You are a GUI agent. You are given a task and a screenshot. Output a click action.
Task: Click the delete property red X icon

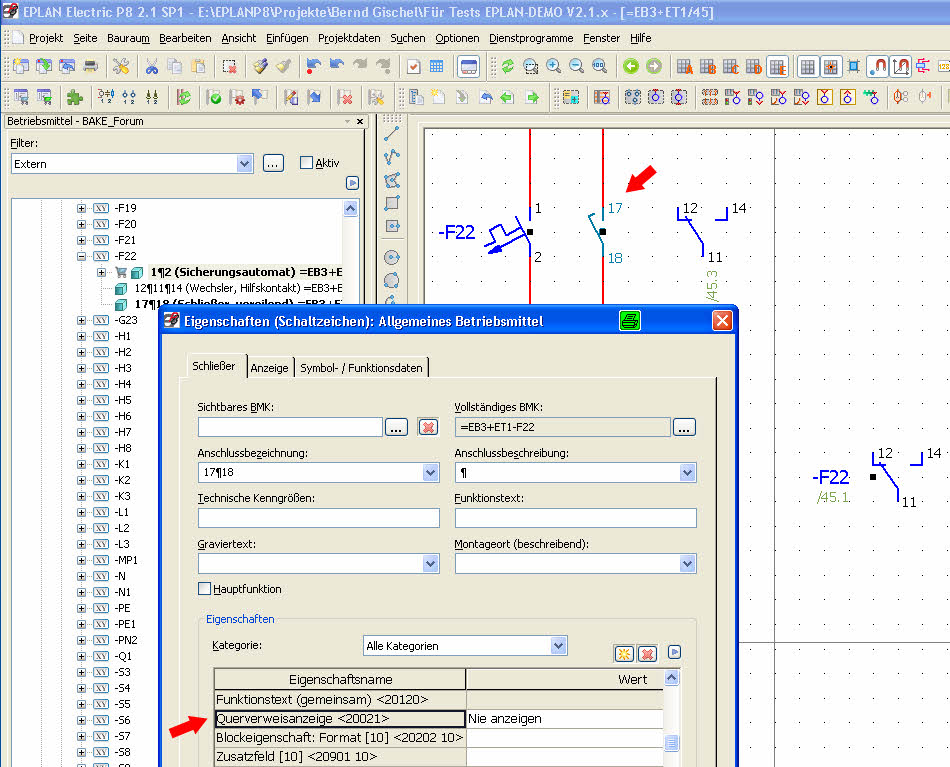click(647, 654)
